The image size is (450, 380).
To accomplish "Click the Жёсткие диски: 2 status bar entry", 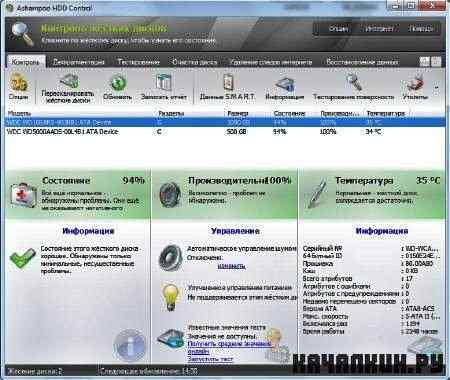I will (35, 371).
